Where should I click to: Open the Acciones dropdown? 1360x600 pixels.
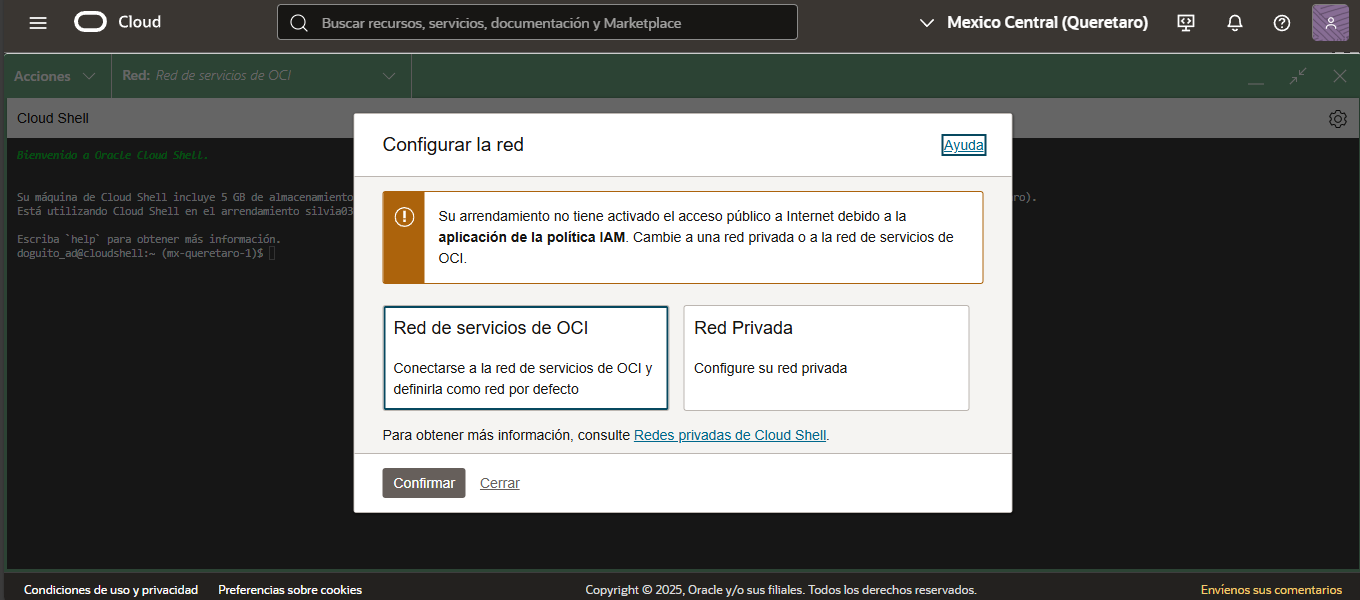55,75
